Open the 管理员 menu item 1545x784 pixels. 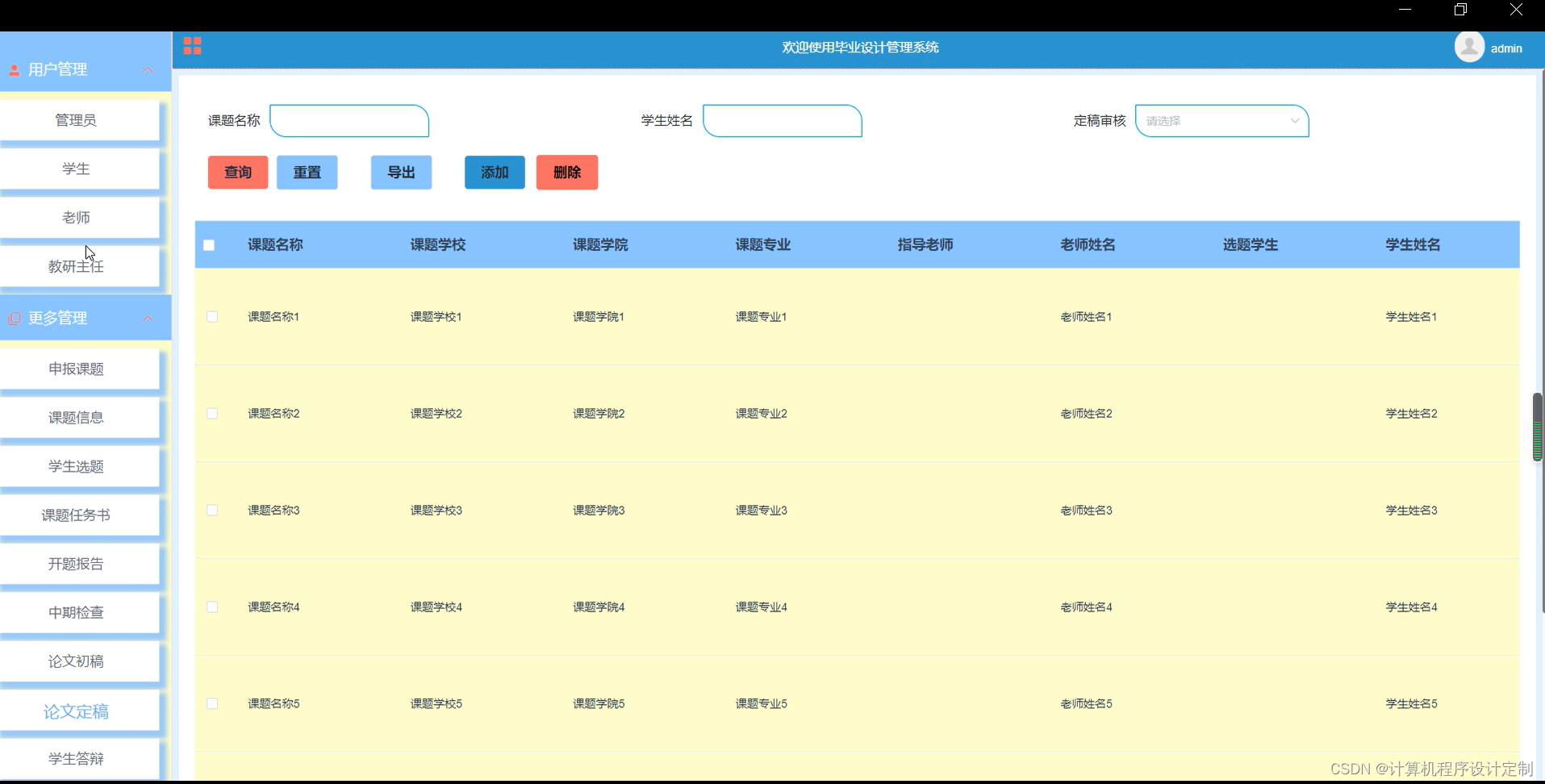click(79, 120)
